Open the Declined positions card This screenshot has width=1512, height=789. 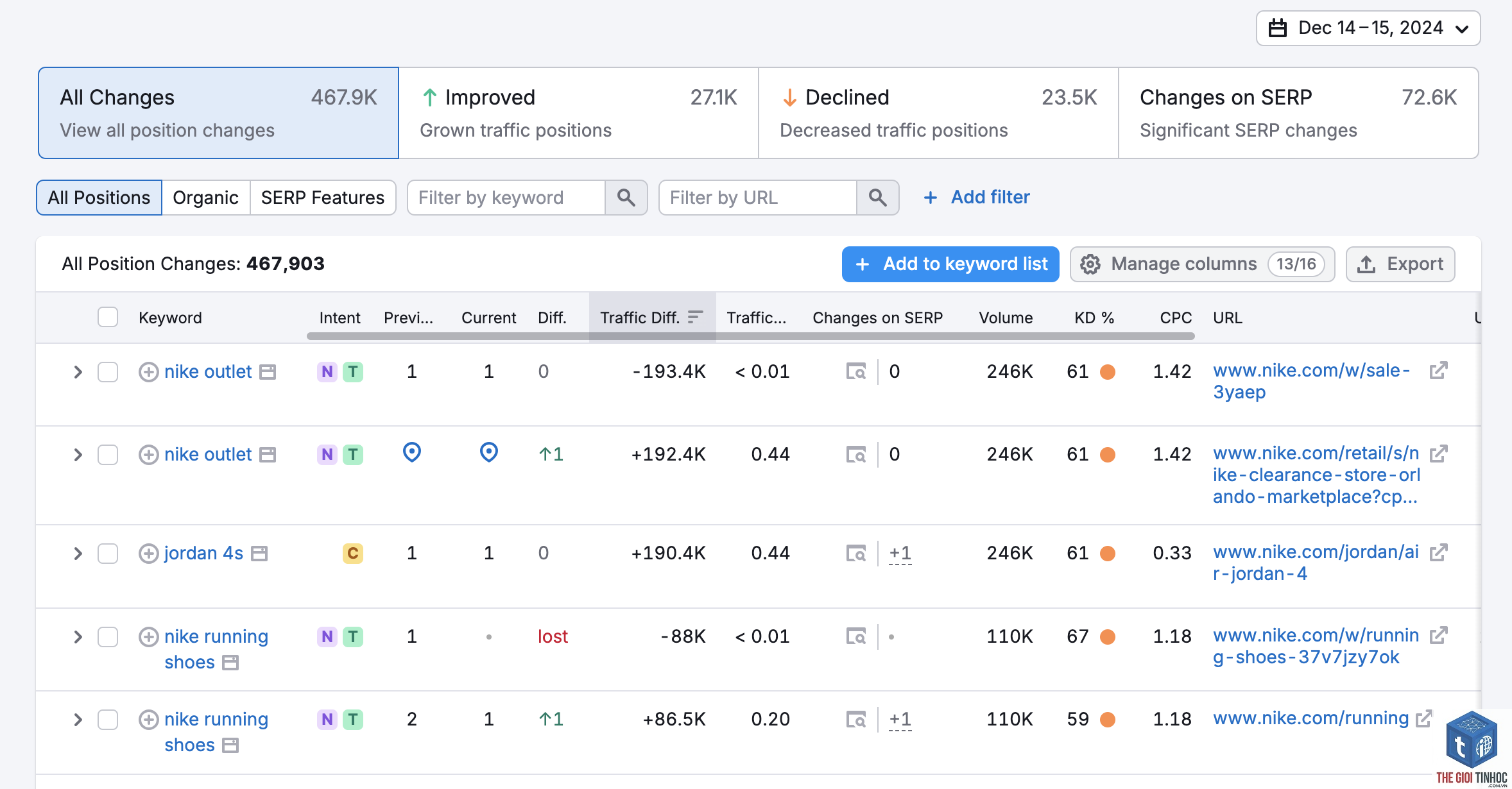pos(938,113)
